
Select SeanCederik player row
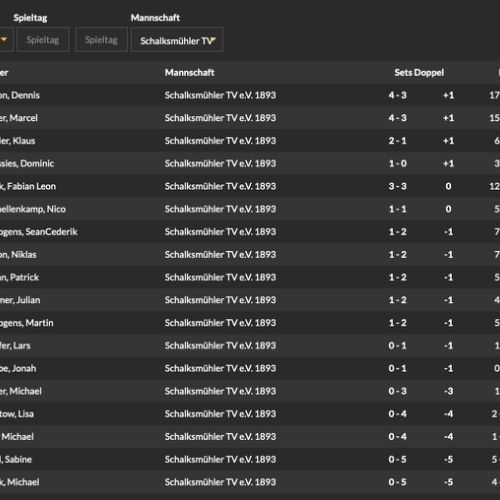[x=250, y=232]
